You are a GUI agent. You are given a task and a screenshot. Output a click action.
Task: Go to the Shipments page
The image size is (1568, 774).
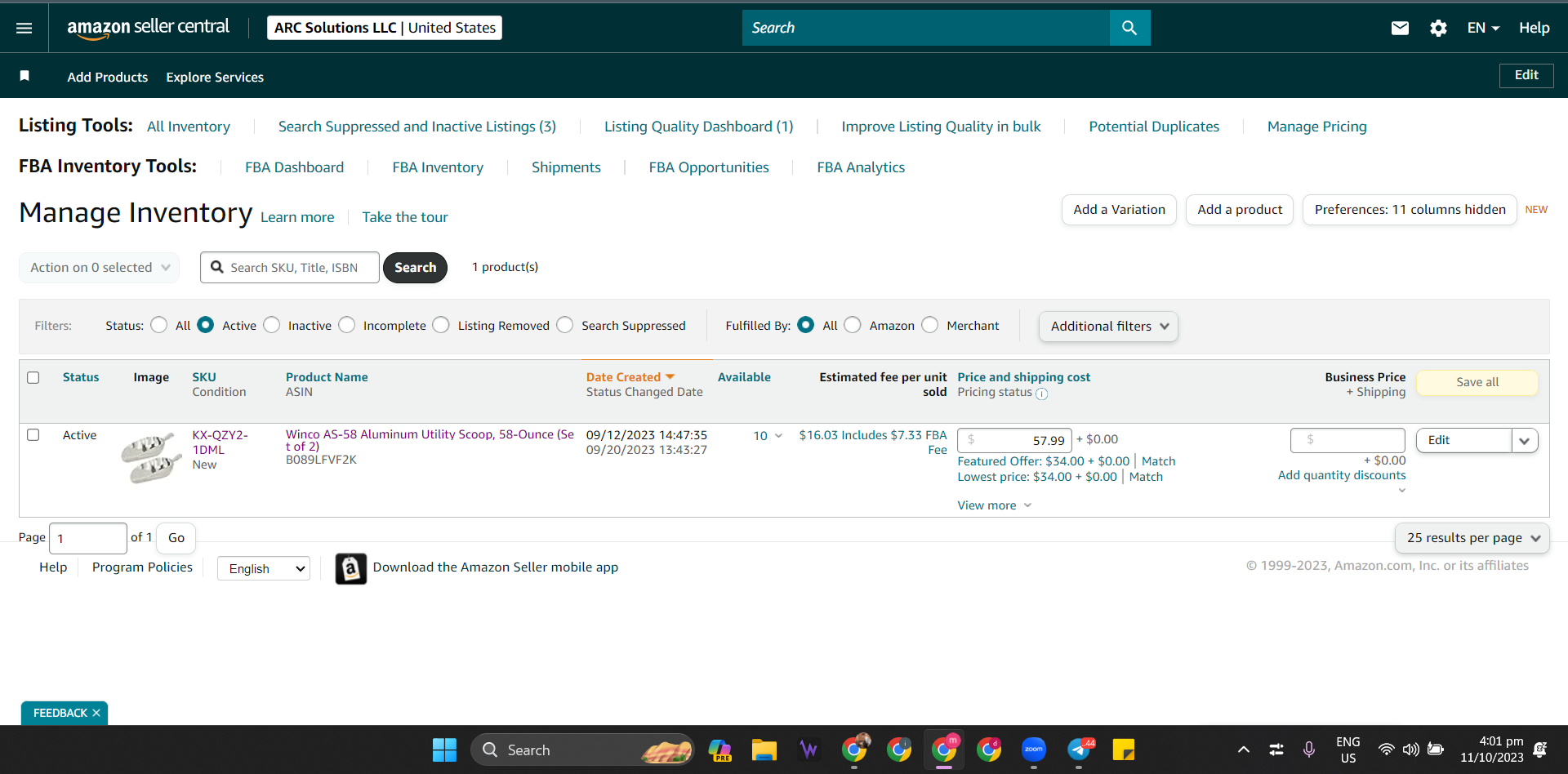tap(566, 167)
